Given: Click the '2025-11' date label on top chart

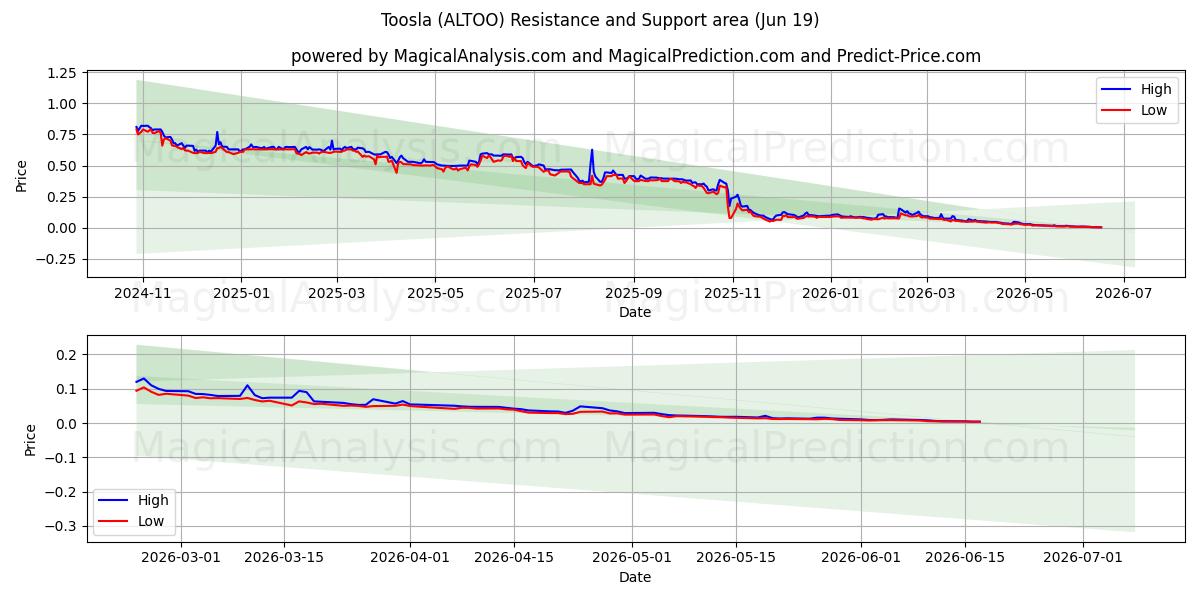Looking at the screenshot, I should point(732,294).
